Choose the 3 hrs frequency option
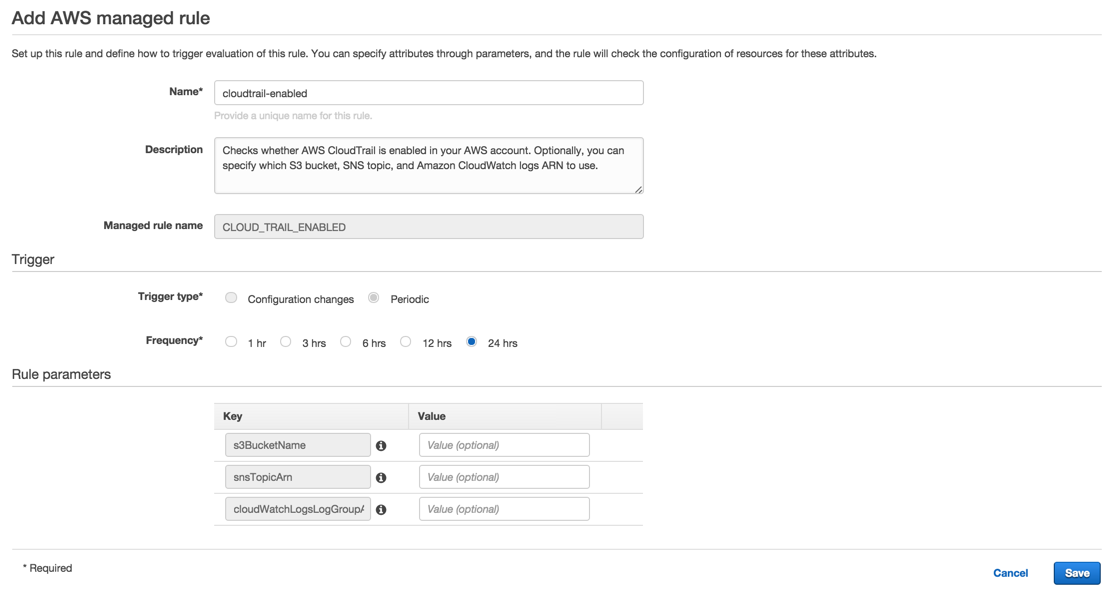This screenshot has width=1113, height=595. [285, 341]
